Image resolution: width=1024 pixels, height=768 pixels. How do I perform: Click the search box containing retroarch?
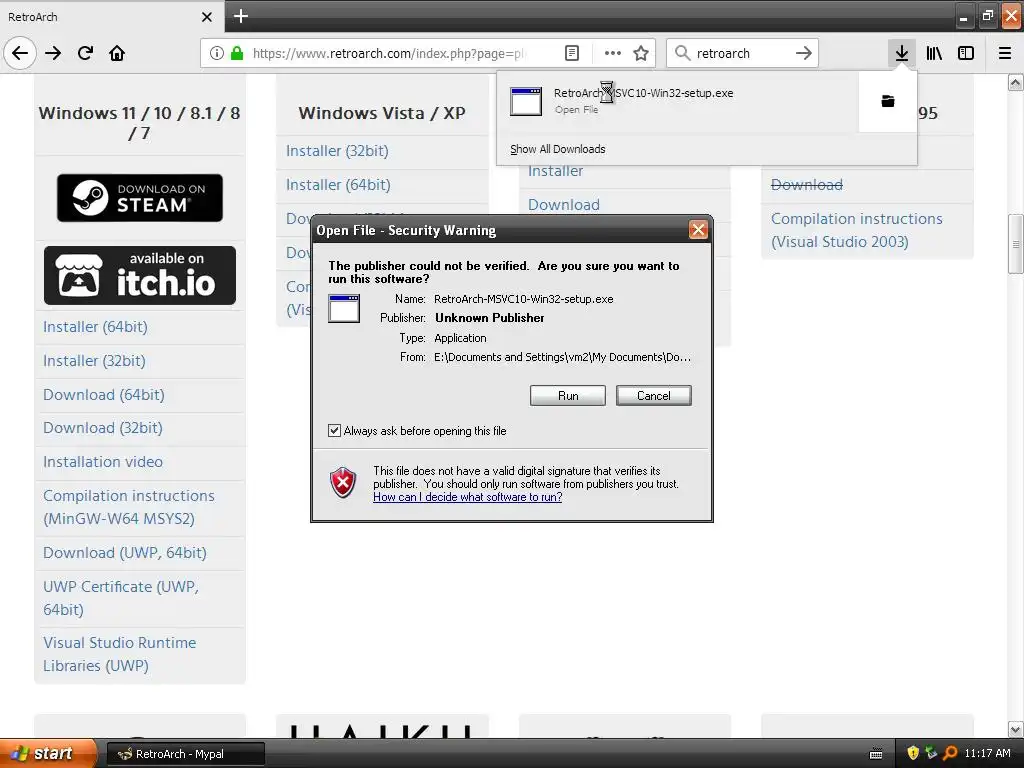click(x=742, y=53)
